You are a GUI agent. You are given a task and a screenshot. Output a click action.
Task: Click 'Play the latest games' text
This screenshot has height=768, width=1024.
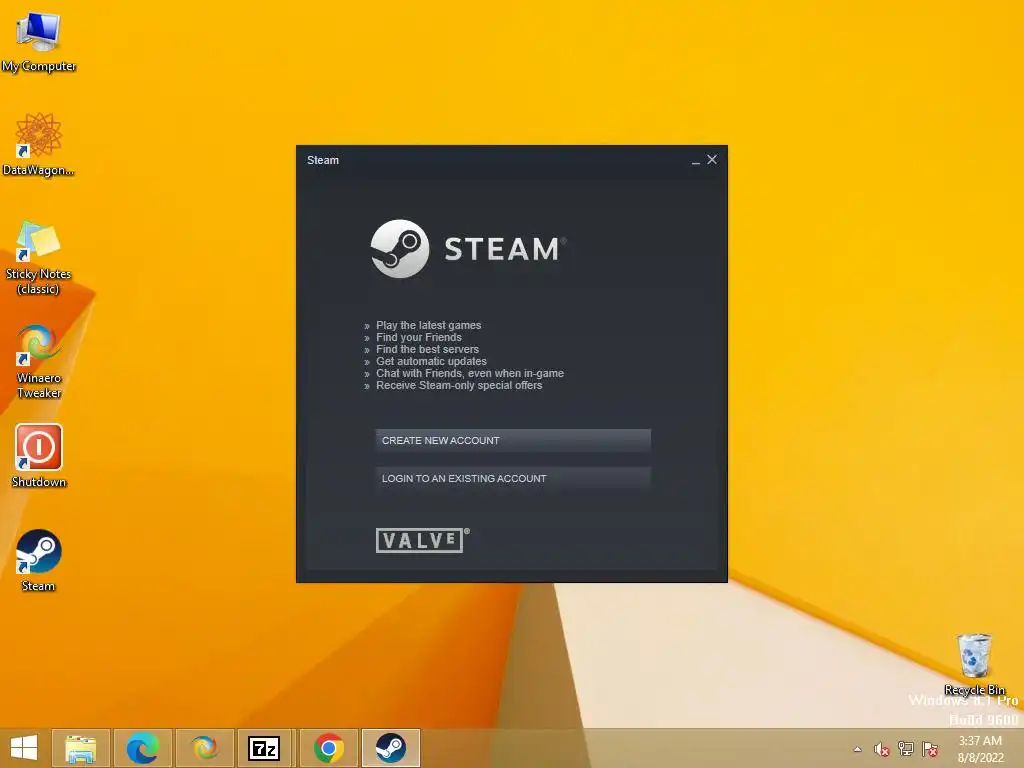(428, 325)
